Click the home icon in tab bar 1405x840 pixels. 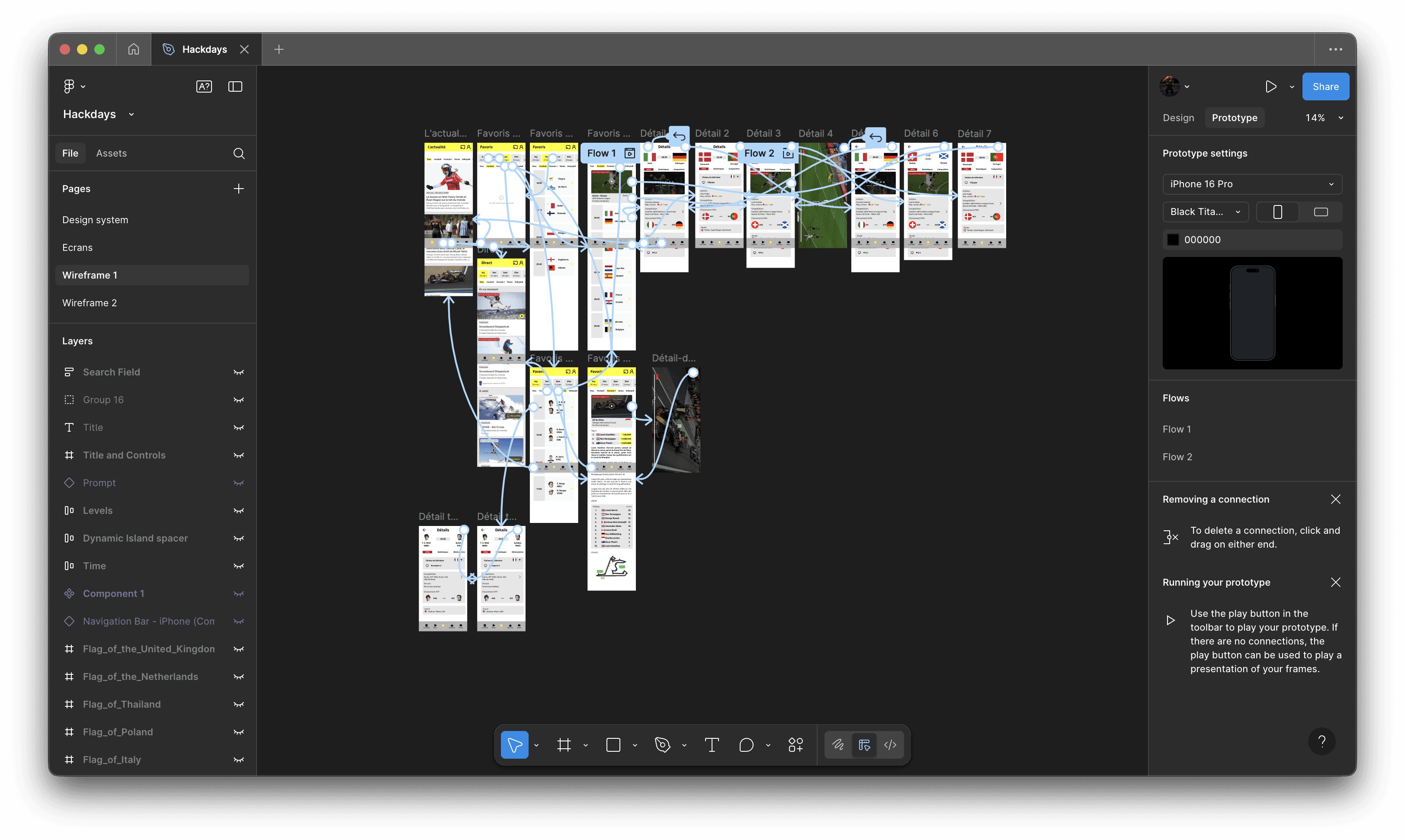click(134, 49)
